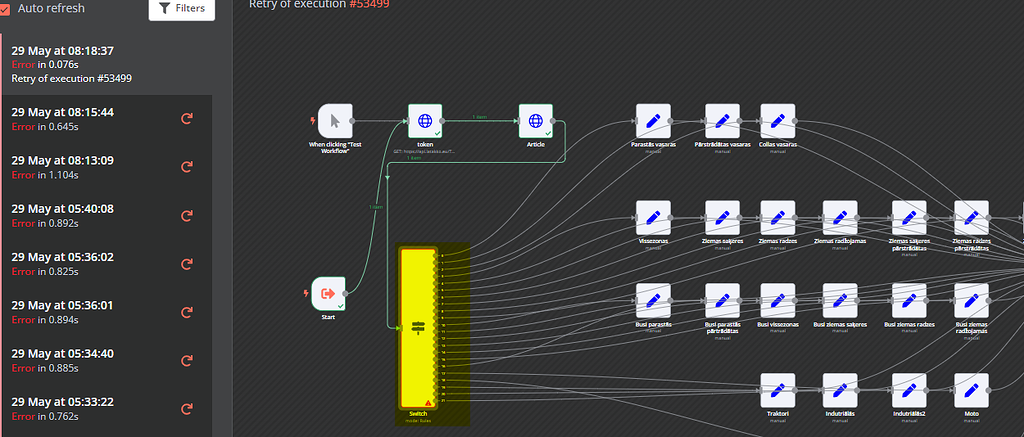The image size is (1024, 437).
Task: Click retry icon for 05:40:08 execution
Action: point(186,216)
